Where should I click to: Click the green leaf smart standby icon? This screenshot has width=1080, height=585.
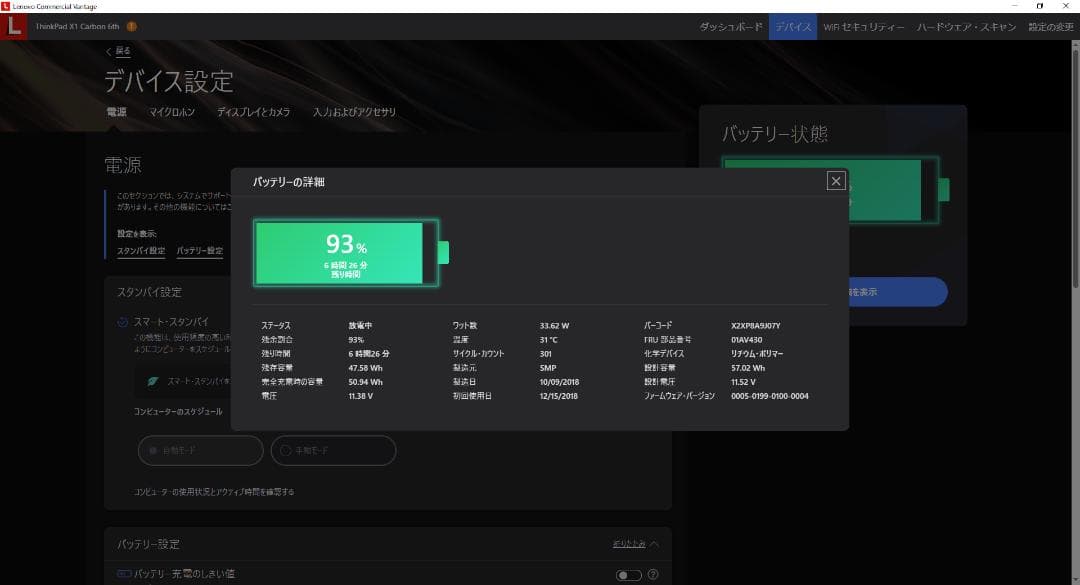pyautogui.click(x=153, y=381)
